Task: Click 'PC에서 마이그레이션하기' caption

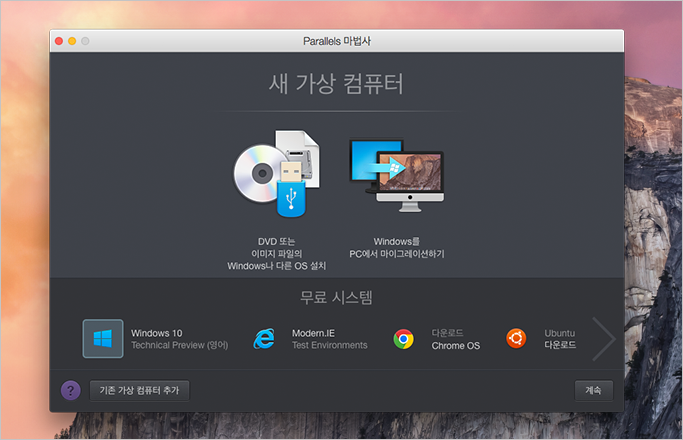Action: point(397,254)
